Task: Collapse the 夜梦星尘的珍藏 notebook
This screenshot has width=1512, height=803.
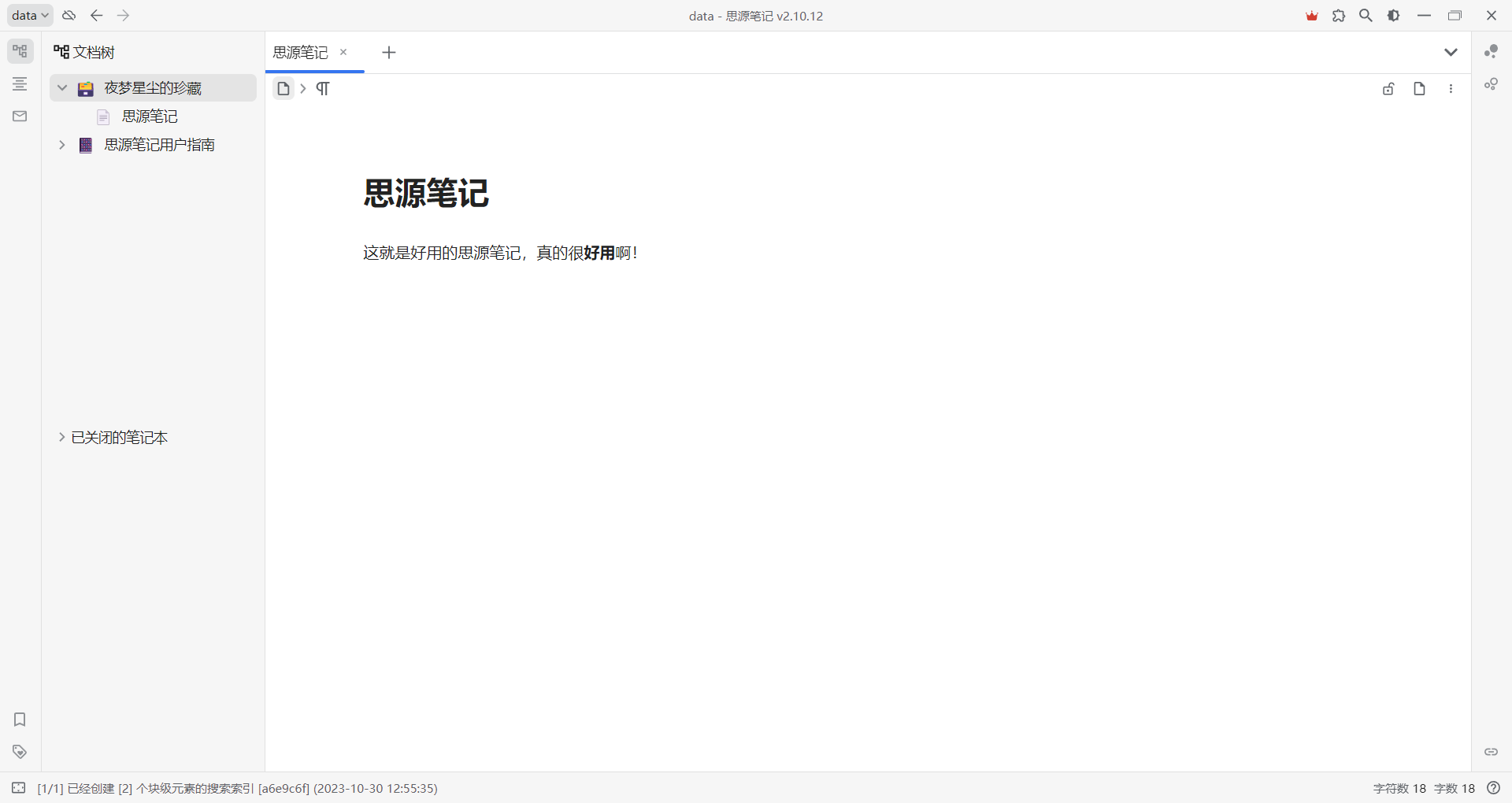Action: 62,88
